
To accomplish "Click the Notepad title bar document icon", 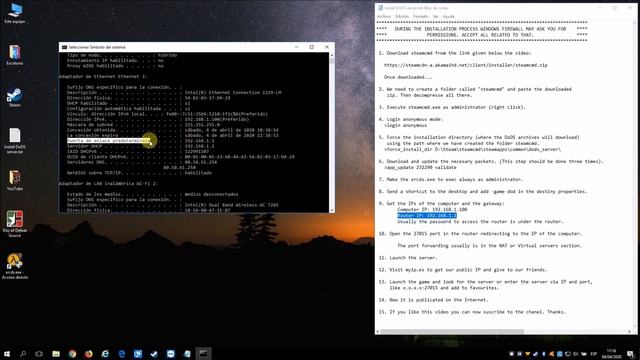I will pyautogui.click(x=380, y=8).
